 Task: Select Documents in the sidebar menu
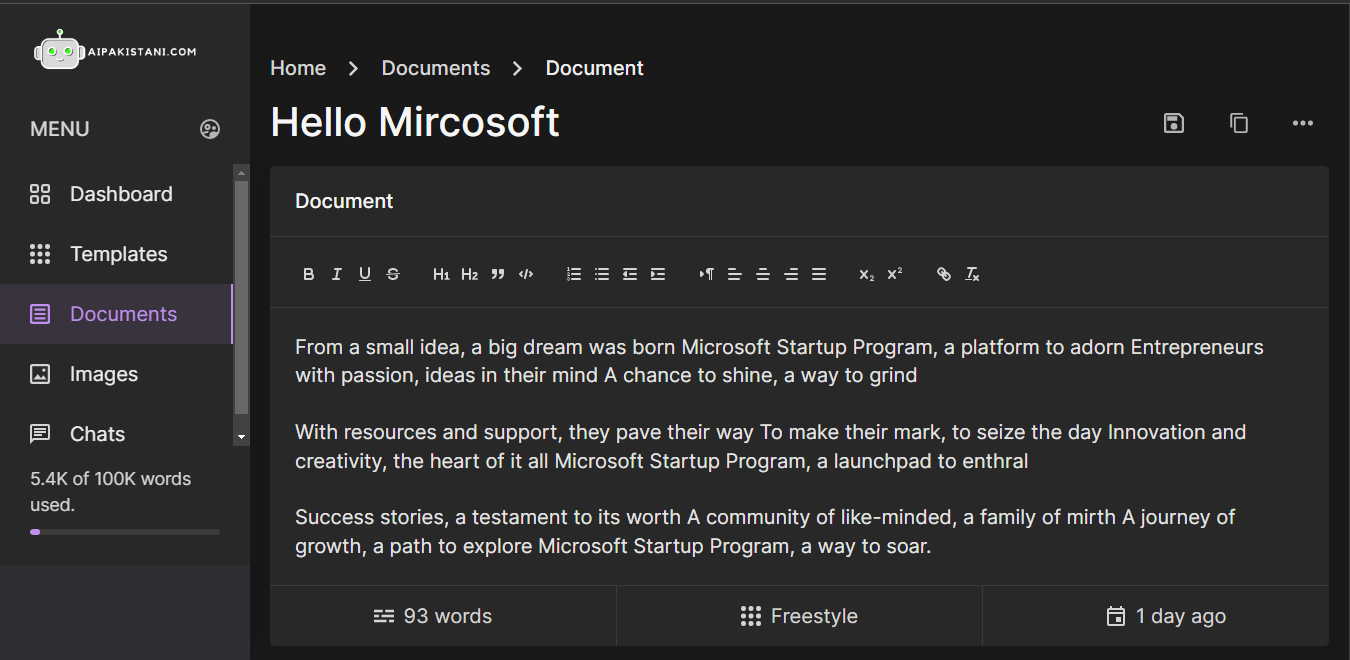point(116,314)
